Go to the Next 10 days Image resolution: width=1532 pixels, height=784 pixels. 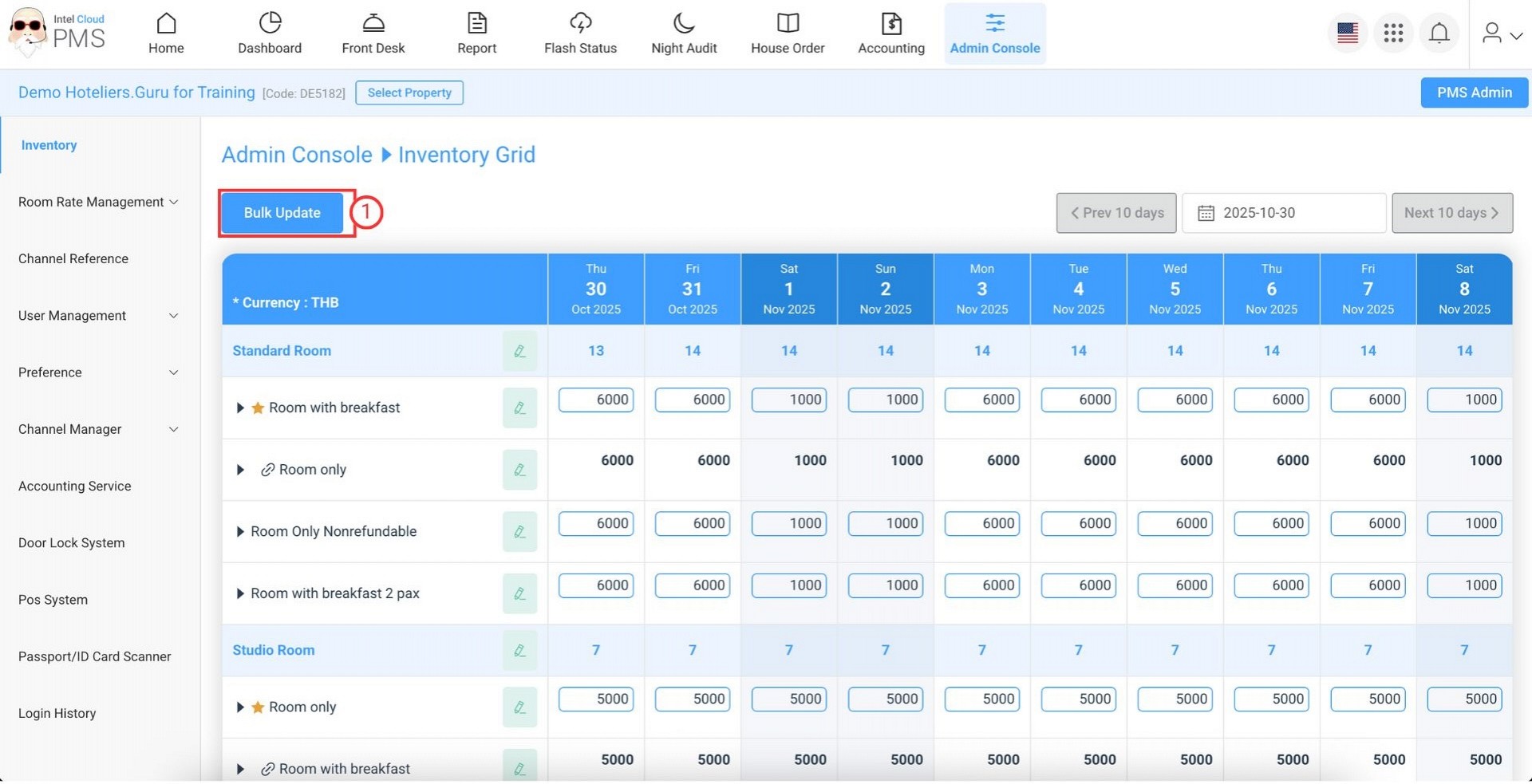coord(1451,213)
